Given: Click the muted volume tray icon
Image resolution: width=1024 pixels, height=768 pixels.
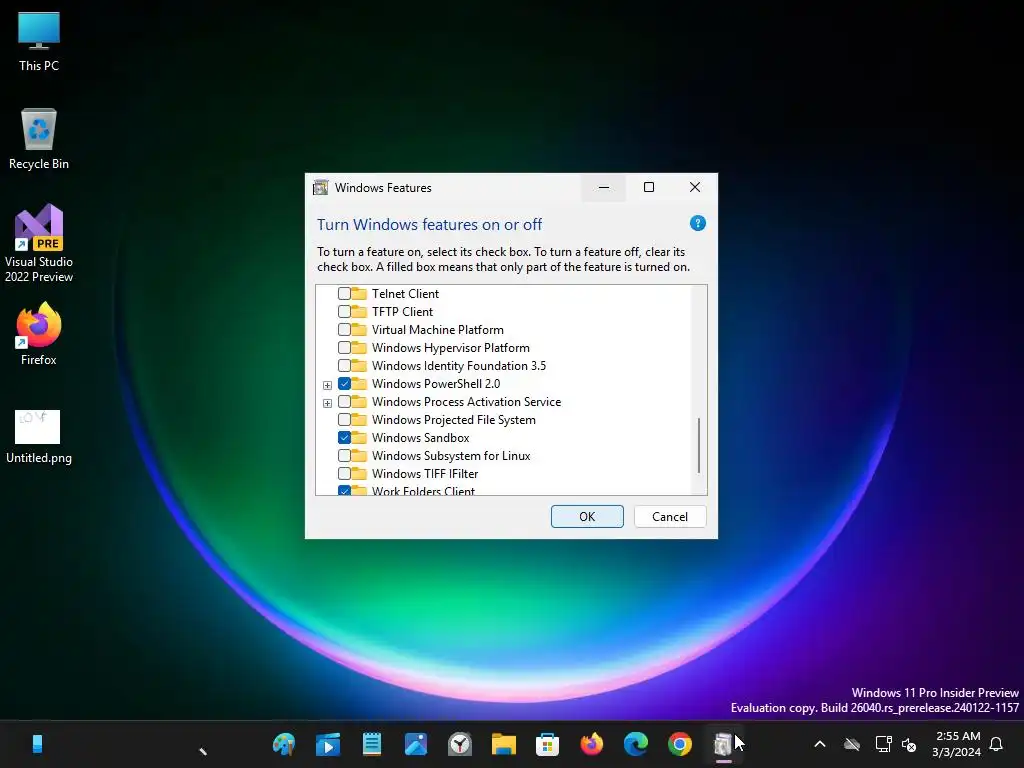Looking at the screenshot, I should [909, 744].
